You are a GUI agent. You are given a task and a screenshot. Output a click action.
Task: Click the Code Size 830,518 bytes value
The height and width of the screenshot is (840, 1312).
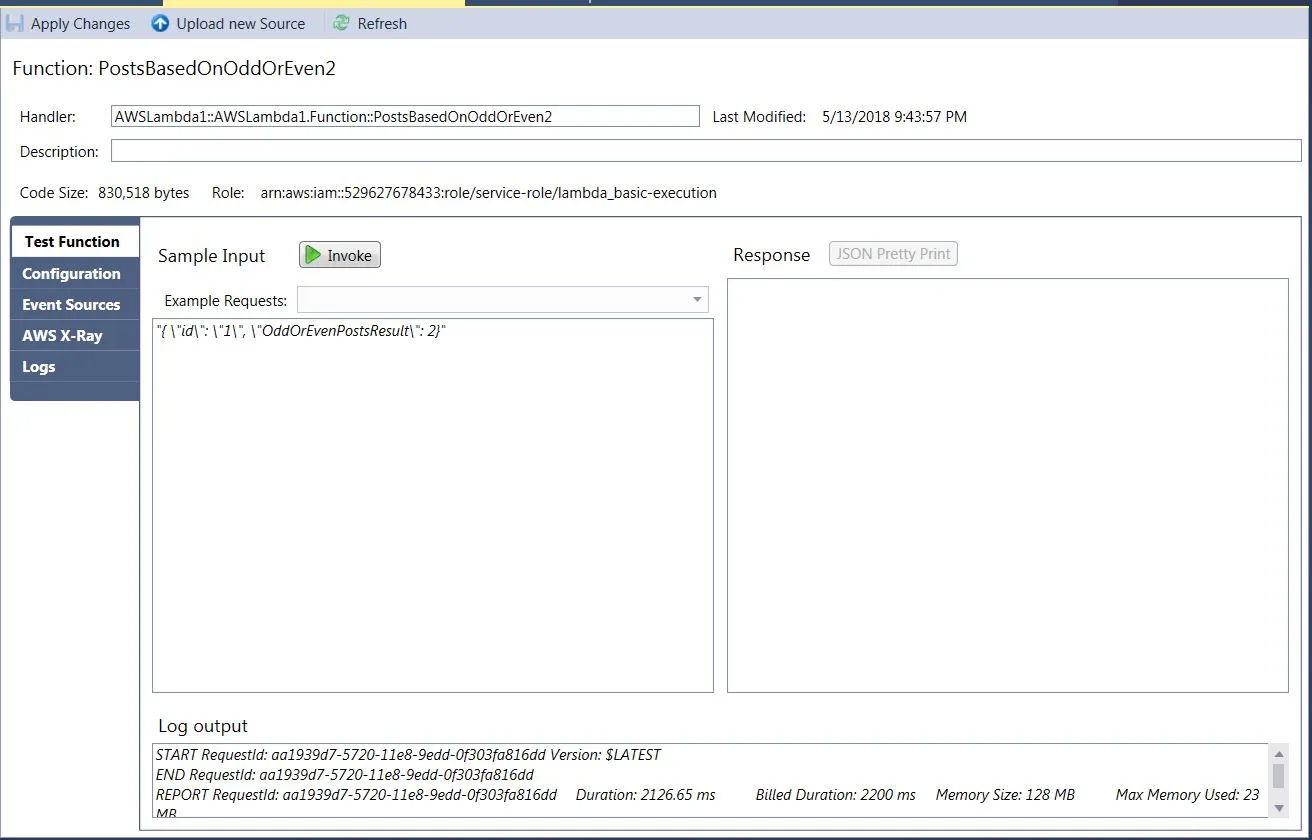[x=143, y=193]
